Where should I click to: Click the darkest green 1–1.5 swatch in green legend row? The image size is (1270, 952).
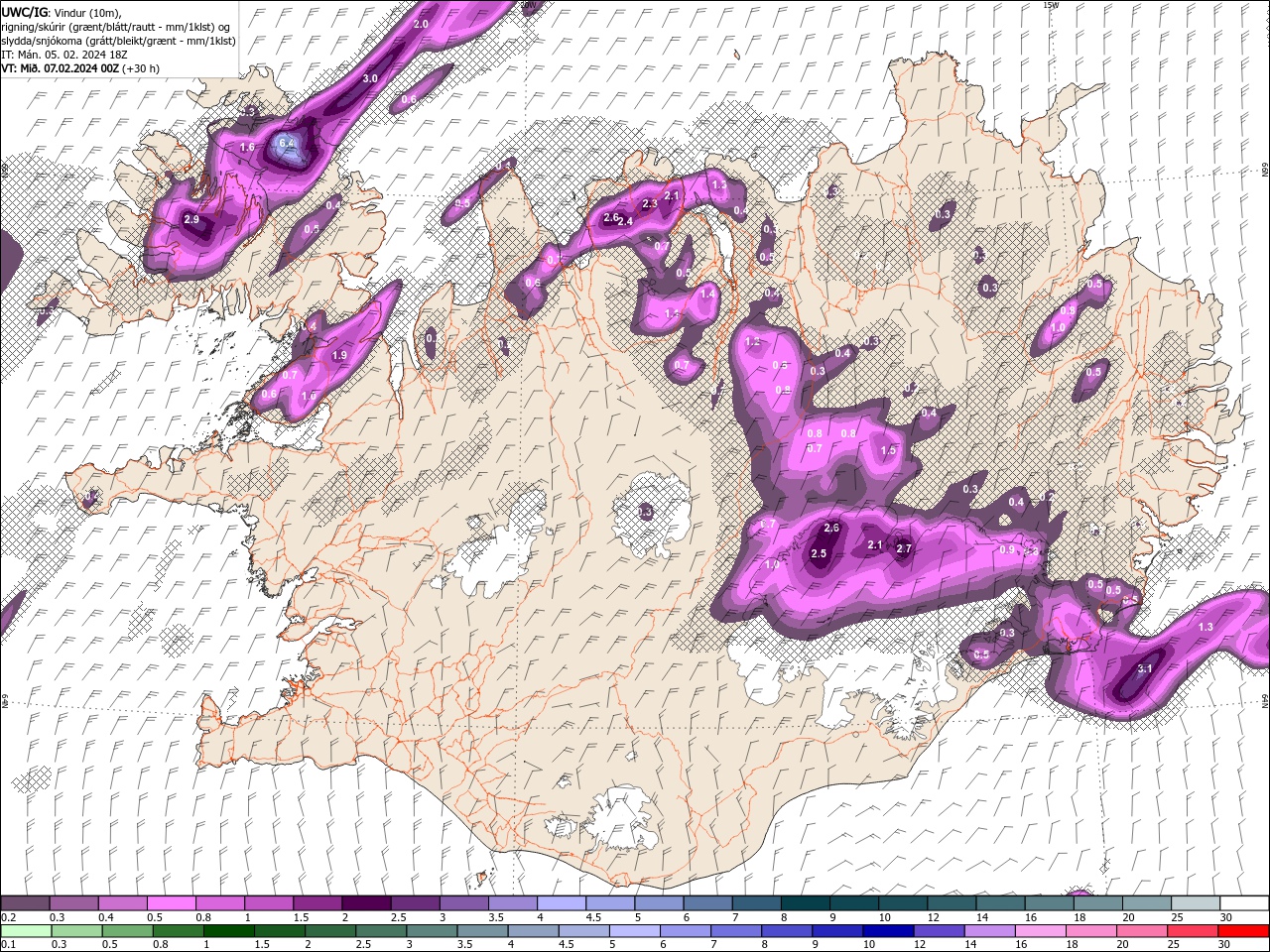pos(228,931)
